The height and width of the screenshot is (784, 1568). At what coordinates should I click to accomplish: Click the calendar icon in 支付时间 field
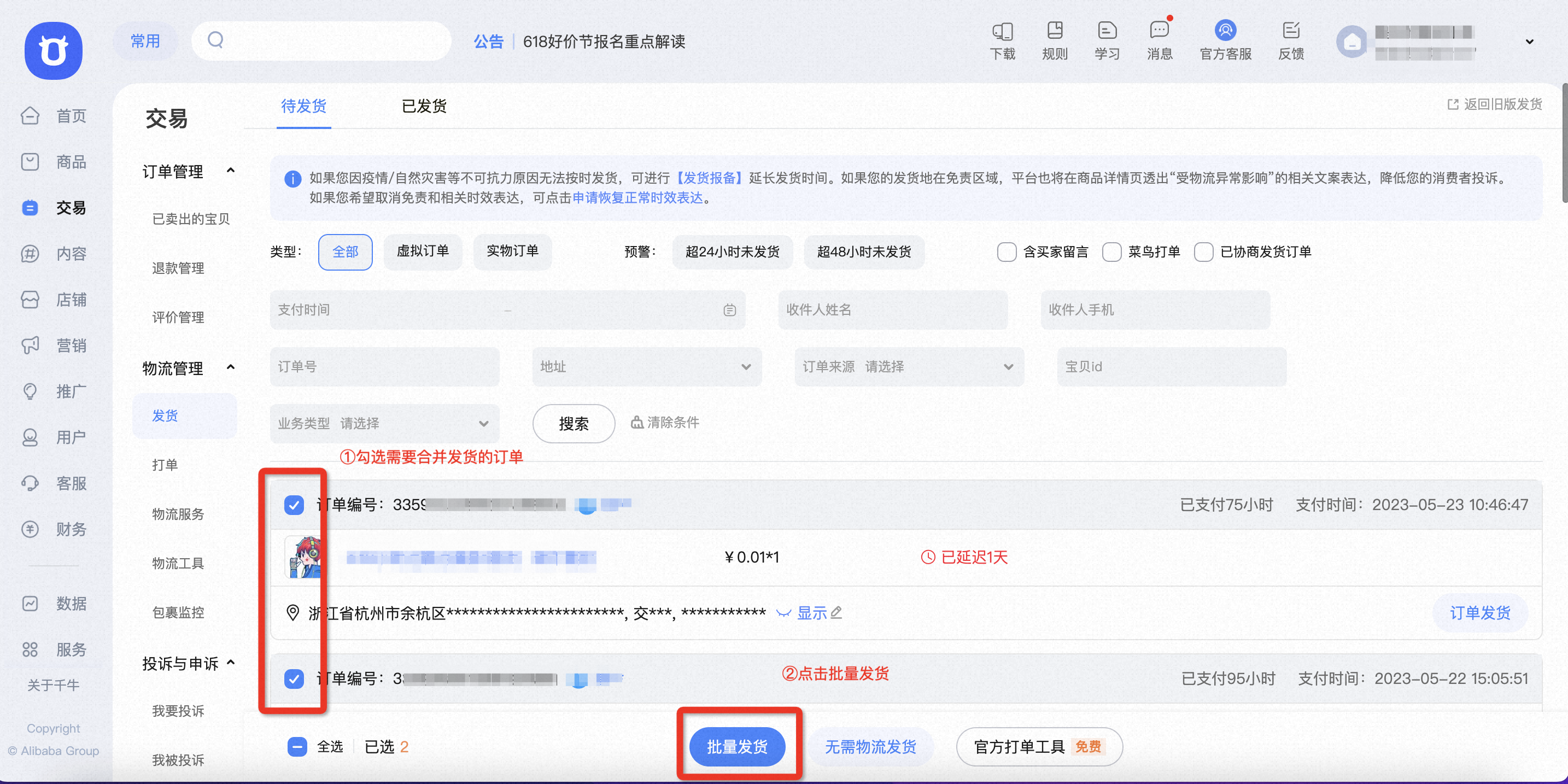coord(729,310)
